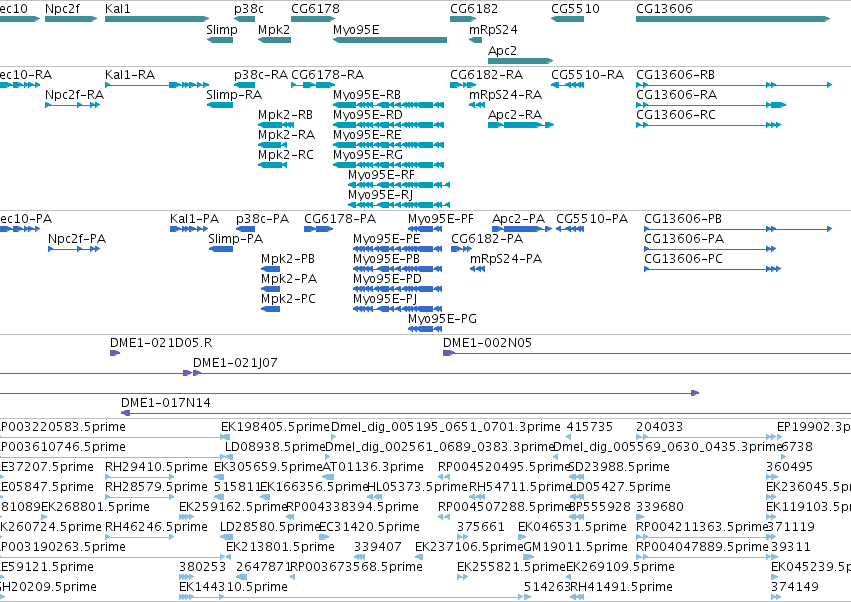
Task: Open the Apc2-PA protein label
Action: 518,219
